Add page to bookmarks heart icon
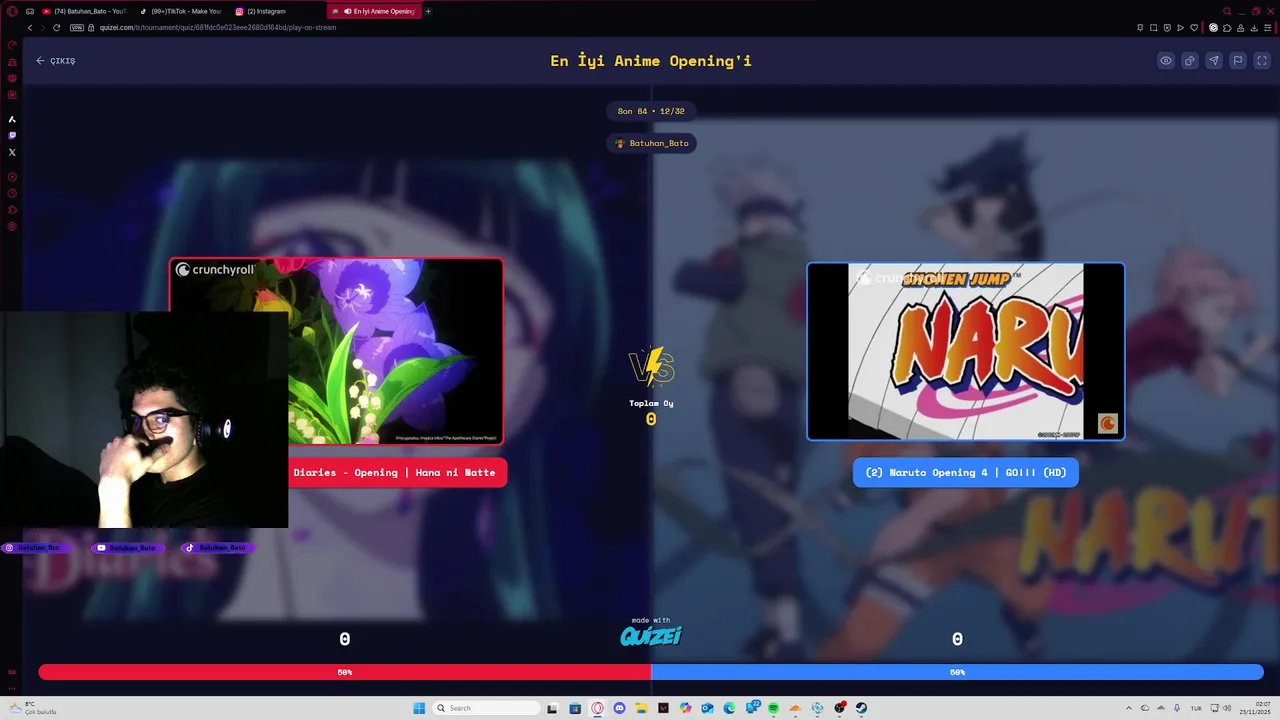 (x=1194, y=28)
